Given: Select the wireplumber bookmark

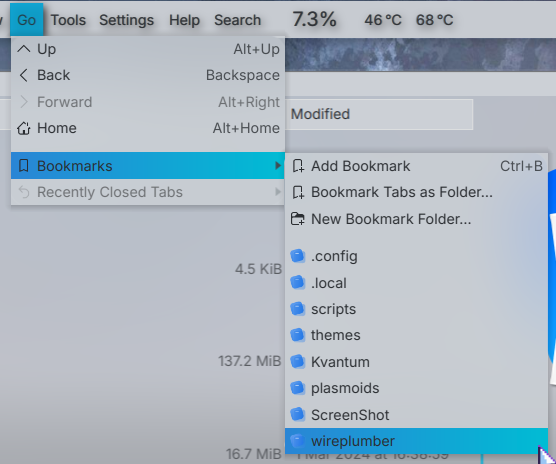Looking at the screenshot, I should click(x=417, y=441).
